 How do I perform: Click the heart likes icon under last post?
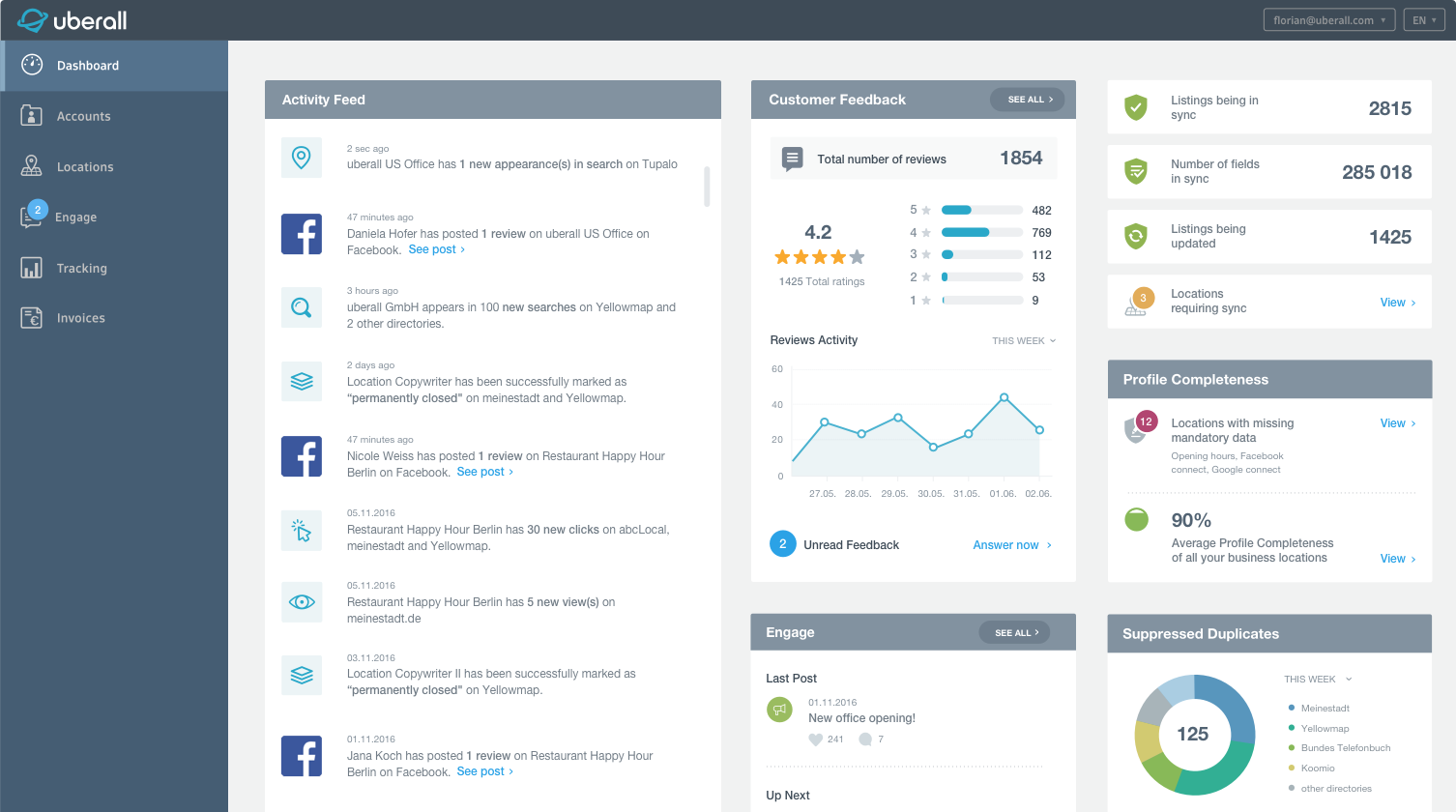click(x=815, y=739)
